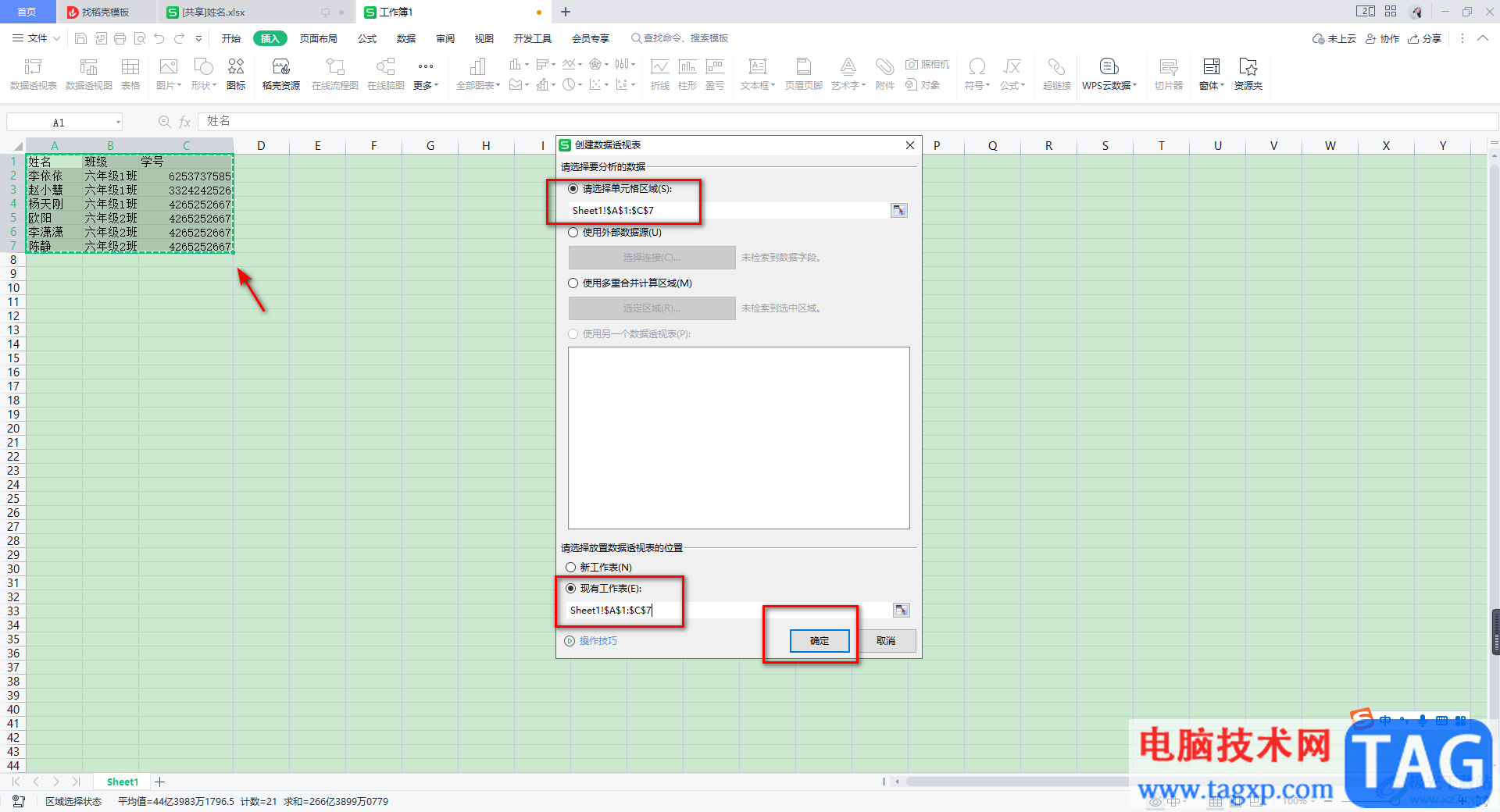Click the 数据透视表 ribbon icon
The width and height of the screenshot is (1500, 812).
(x=33, y=74)
